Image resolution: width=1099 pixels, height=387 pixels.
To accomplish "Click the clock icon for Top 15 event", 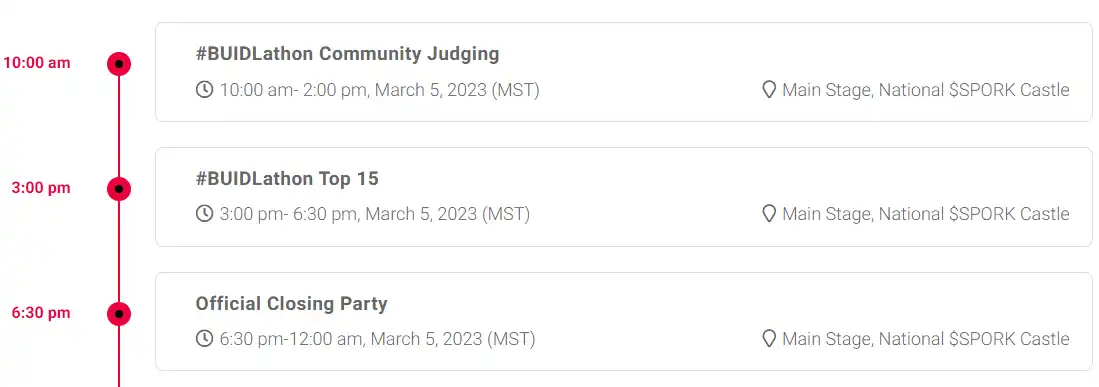I will tap(204, 214).
